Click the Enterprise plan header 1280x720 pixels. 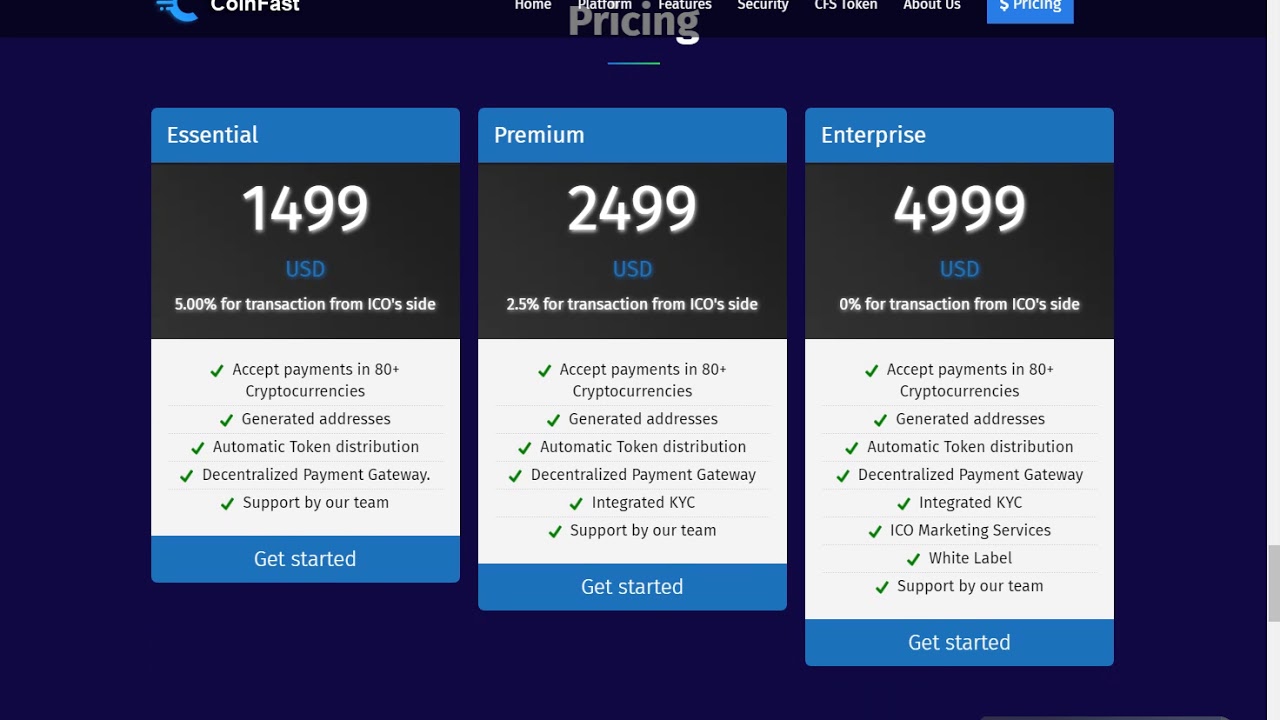(959, 135)
